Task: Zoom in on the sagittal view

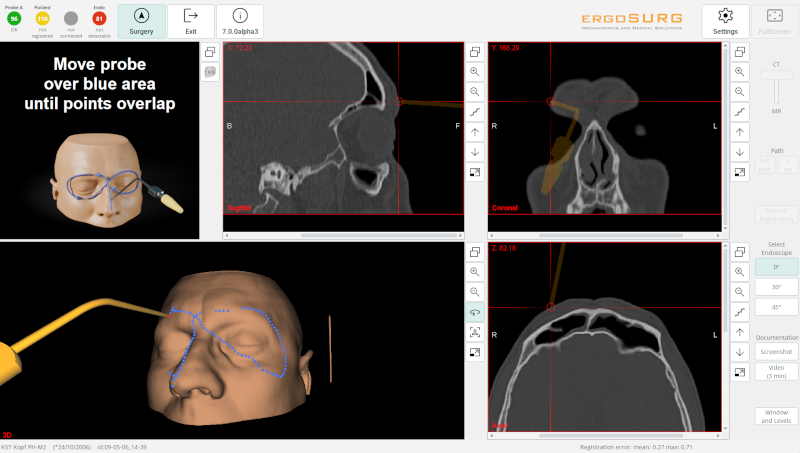Action: [x=475, y=72]
